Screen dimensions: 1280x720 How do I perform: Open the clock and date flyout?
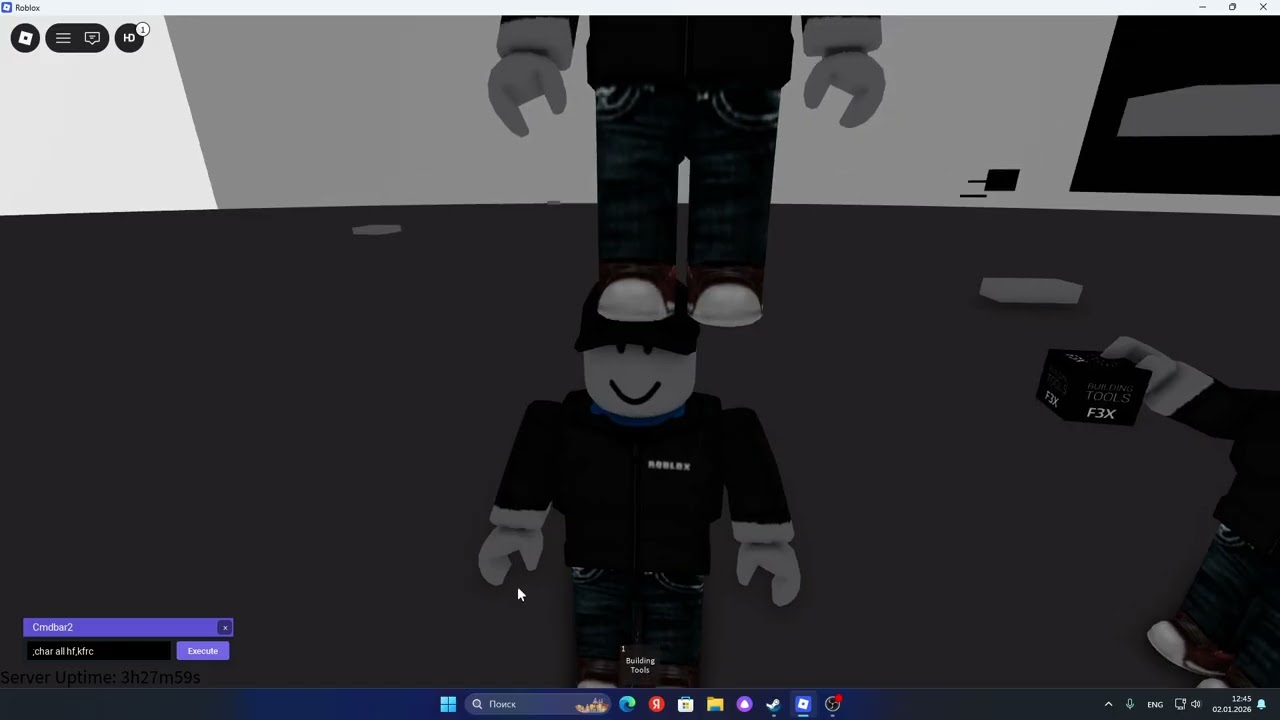[1232, 704]
